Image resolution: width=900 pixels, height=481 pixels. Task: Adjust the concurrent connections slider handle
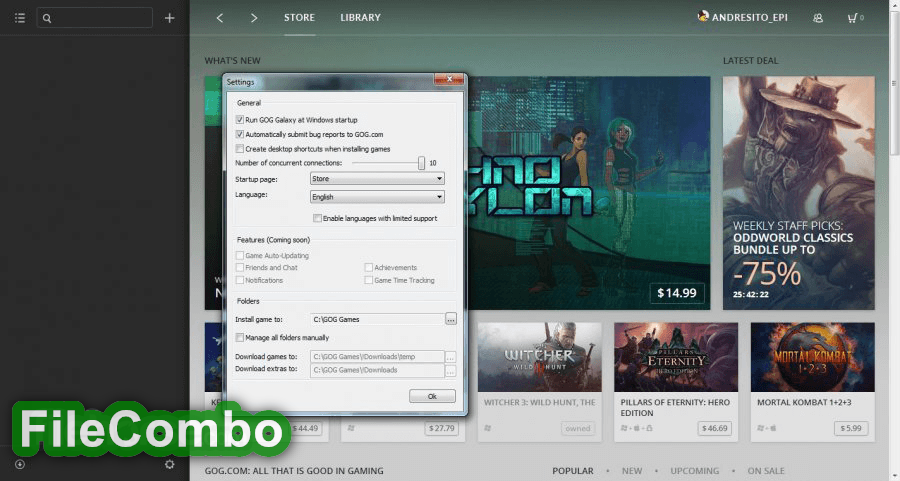pyautogui.click(x=421, y=163)
